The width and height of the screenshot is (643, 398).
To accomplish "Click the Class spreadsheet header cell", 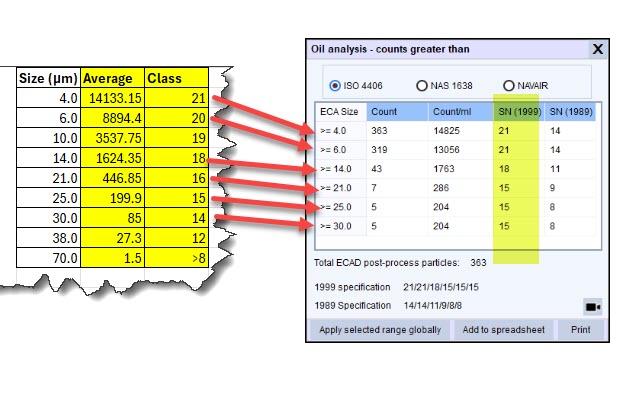I will [x=177, y=78].
